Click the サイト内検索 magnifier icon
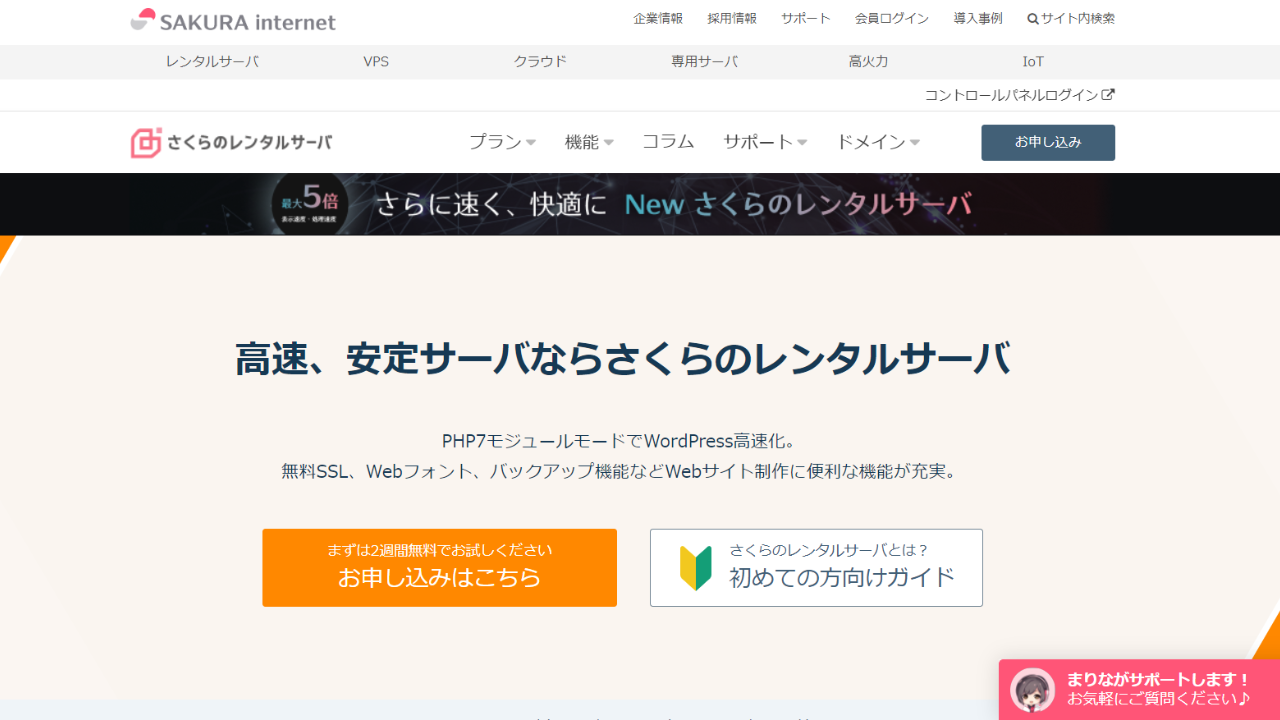This screenshot has height=720, width=1280. (1033, 19)
